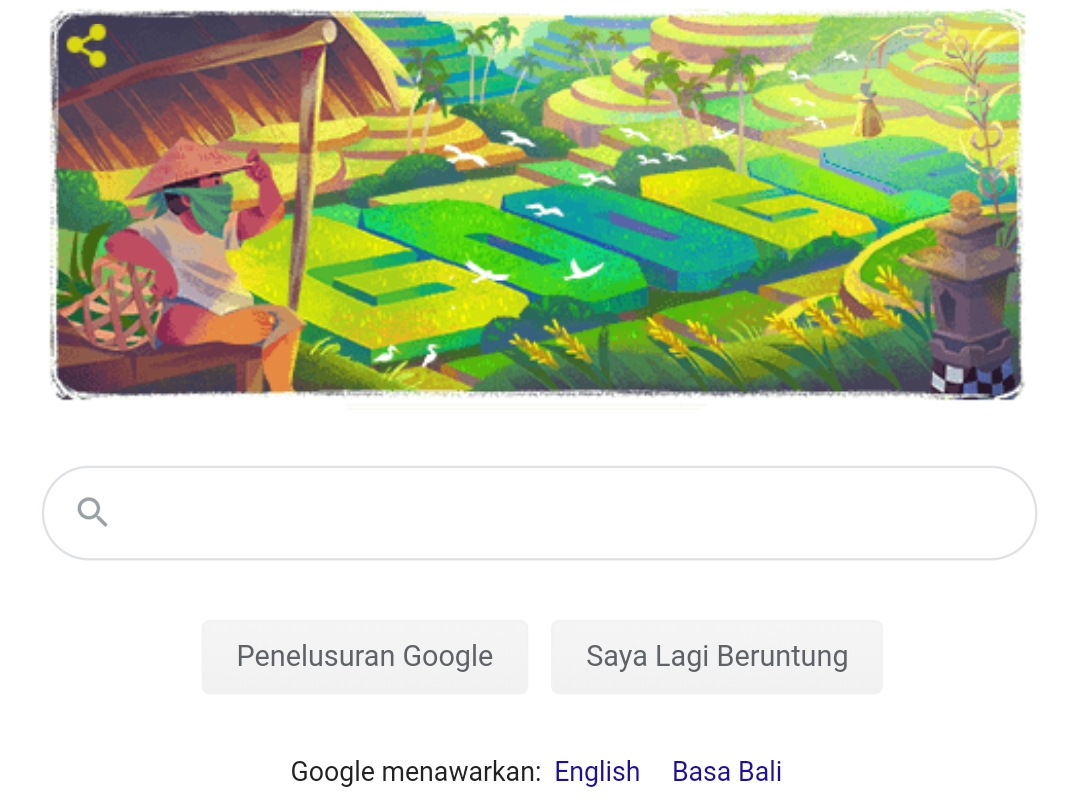Open the rice terrace Google Doodle

pos(539,204)
